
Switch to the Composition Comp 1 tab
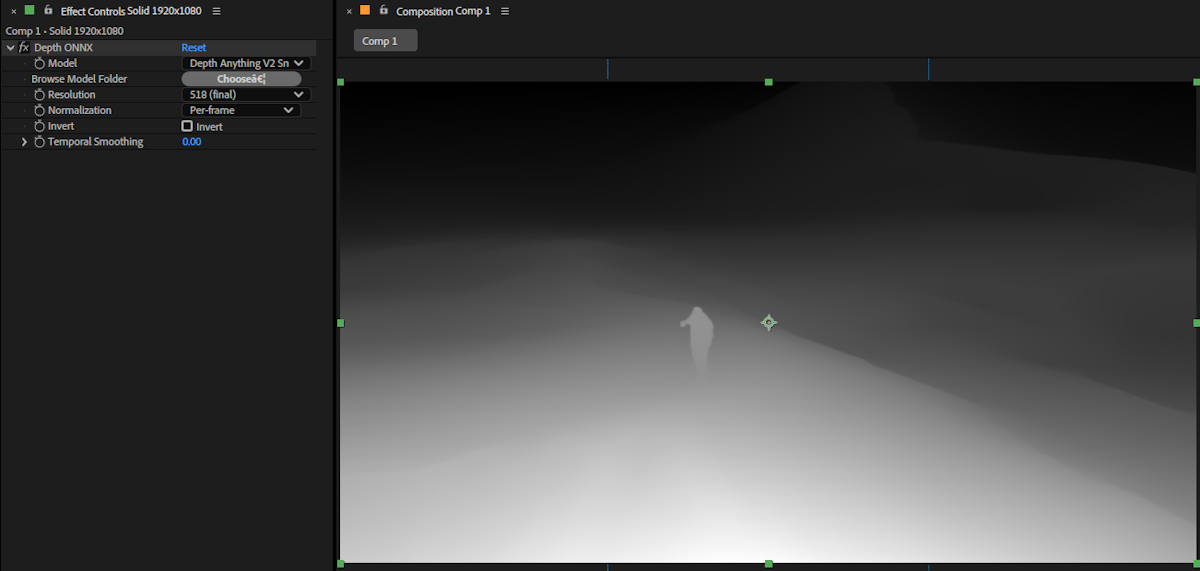(443, 11)
